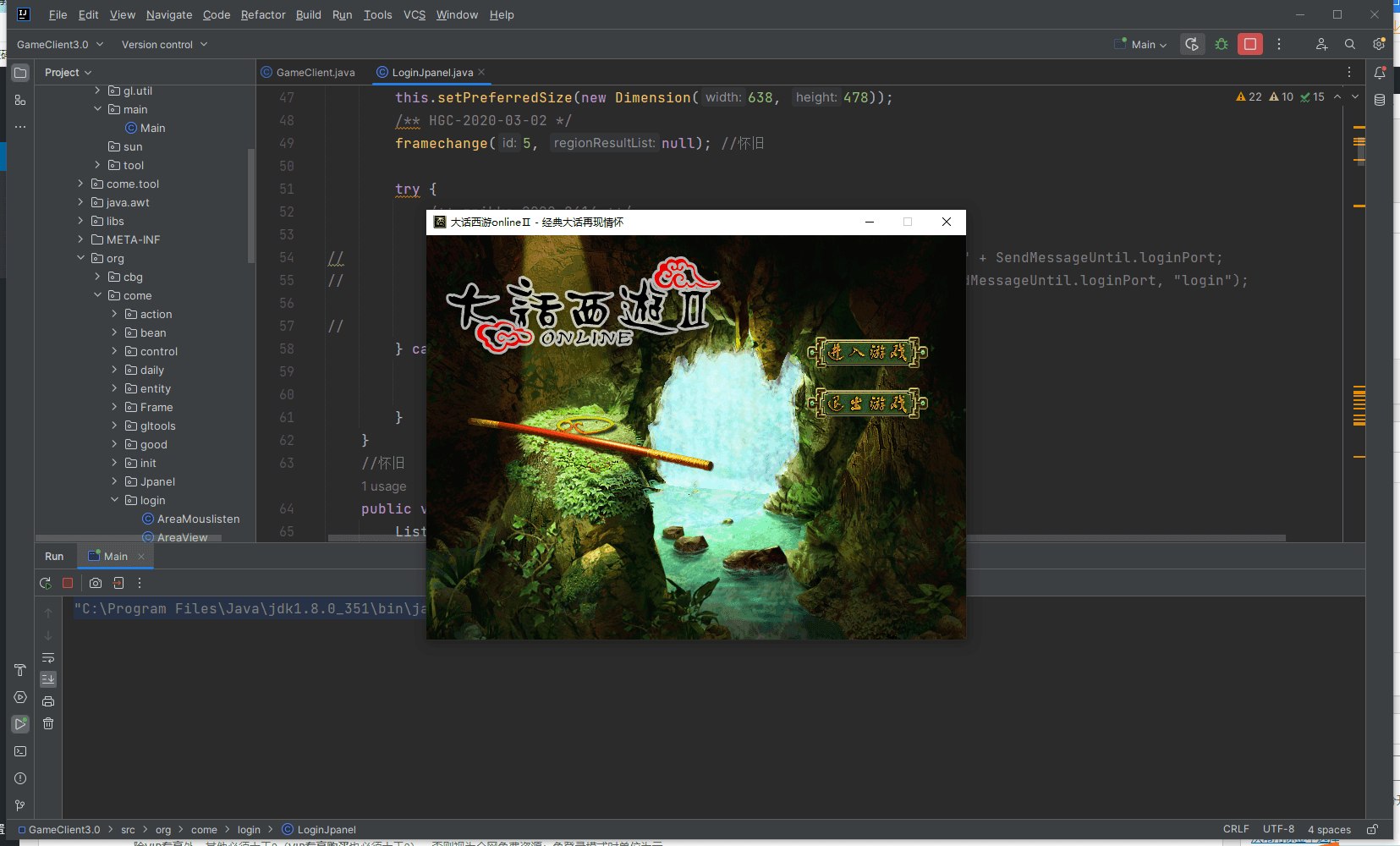The width and height of the screenshot is (1400, 846).
Task: Click the orange warning stripe mark next to line 51
Action: [1359, 206]
